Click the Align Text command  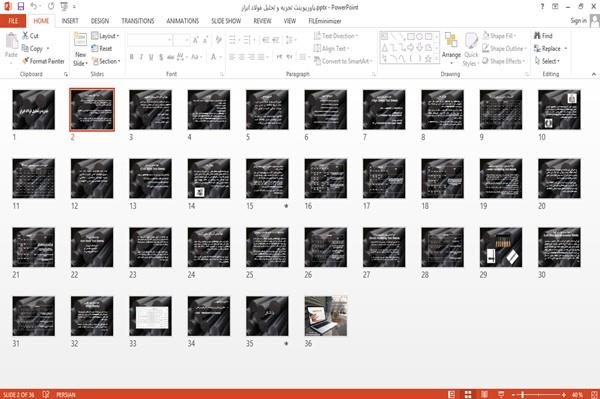[331, 48]
